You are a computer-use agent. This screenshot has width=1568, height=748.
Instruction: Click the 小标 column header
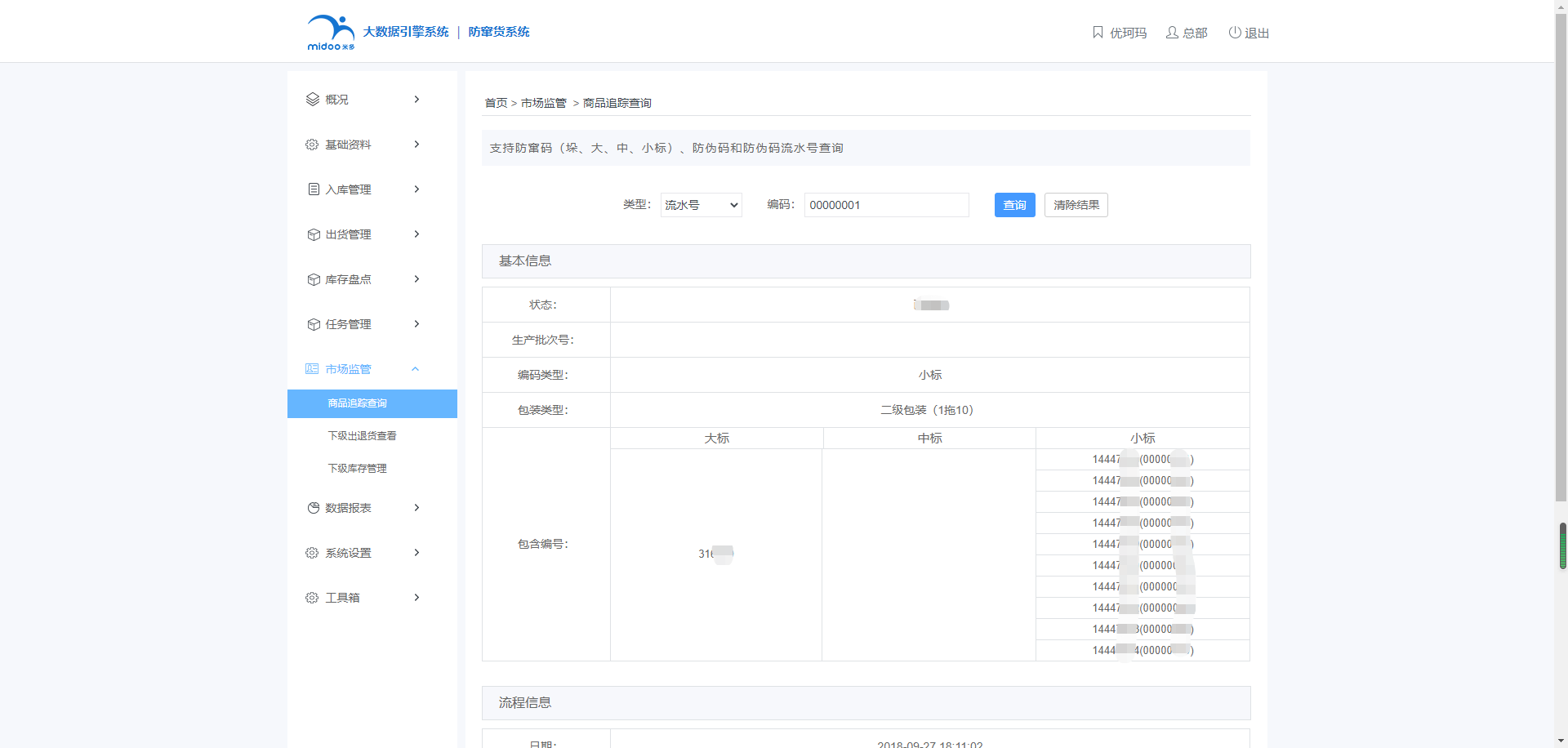1143,439
